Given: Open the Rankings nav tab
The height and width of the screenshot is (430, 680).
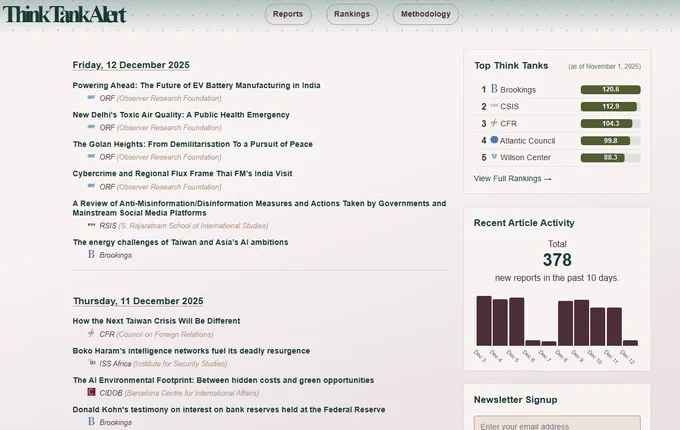Looking at the screenshot, I should [x=352, y=14].
